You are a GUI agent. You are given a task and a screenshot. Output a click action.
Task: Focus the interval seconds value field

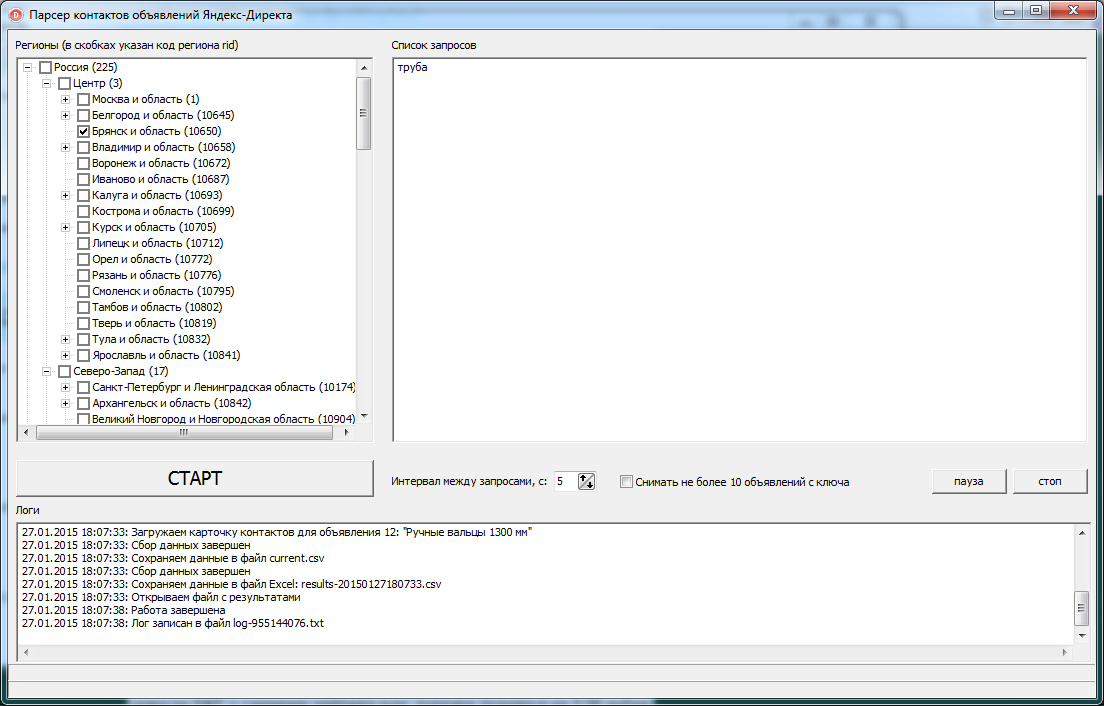click(565, 481)
